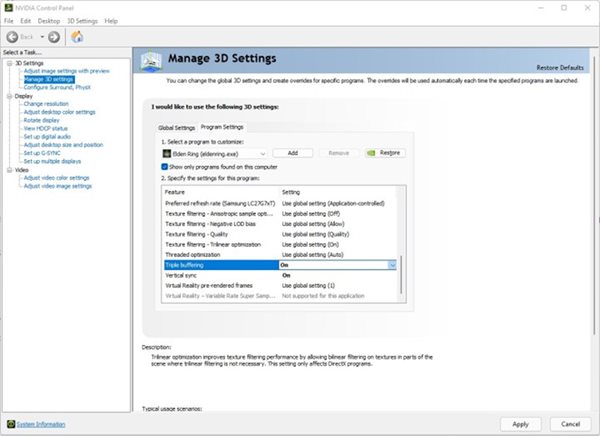Screen dimensions: 600x436
Task: Select Virtual Reality pre-rendered frames row
Action: (x=280, y=286)
